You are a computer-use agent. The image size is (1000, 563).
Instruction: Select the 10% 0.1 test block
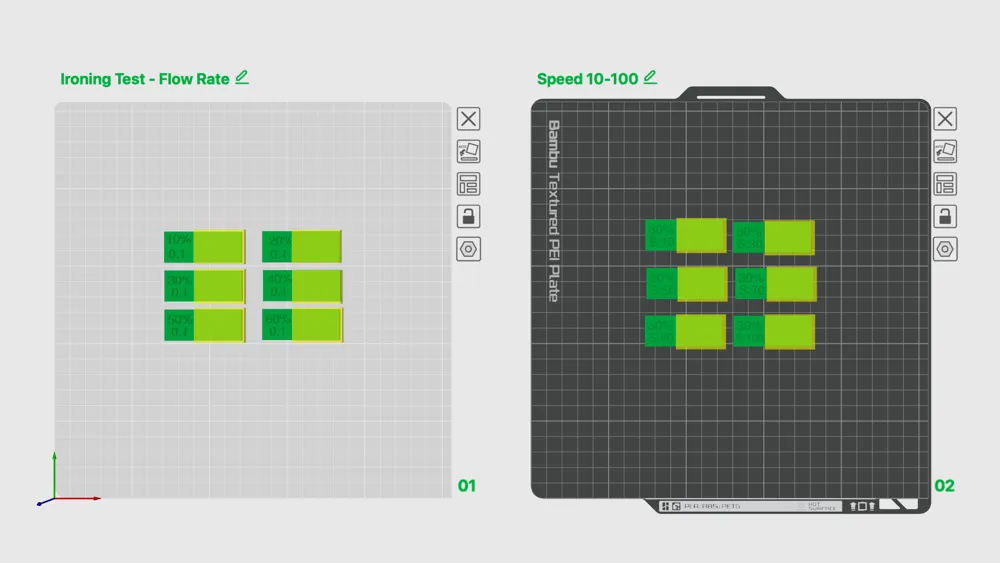coord(204,247)
